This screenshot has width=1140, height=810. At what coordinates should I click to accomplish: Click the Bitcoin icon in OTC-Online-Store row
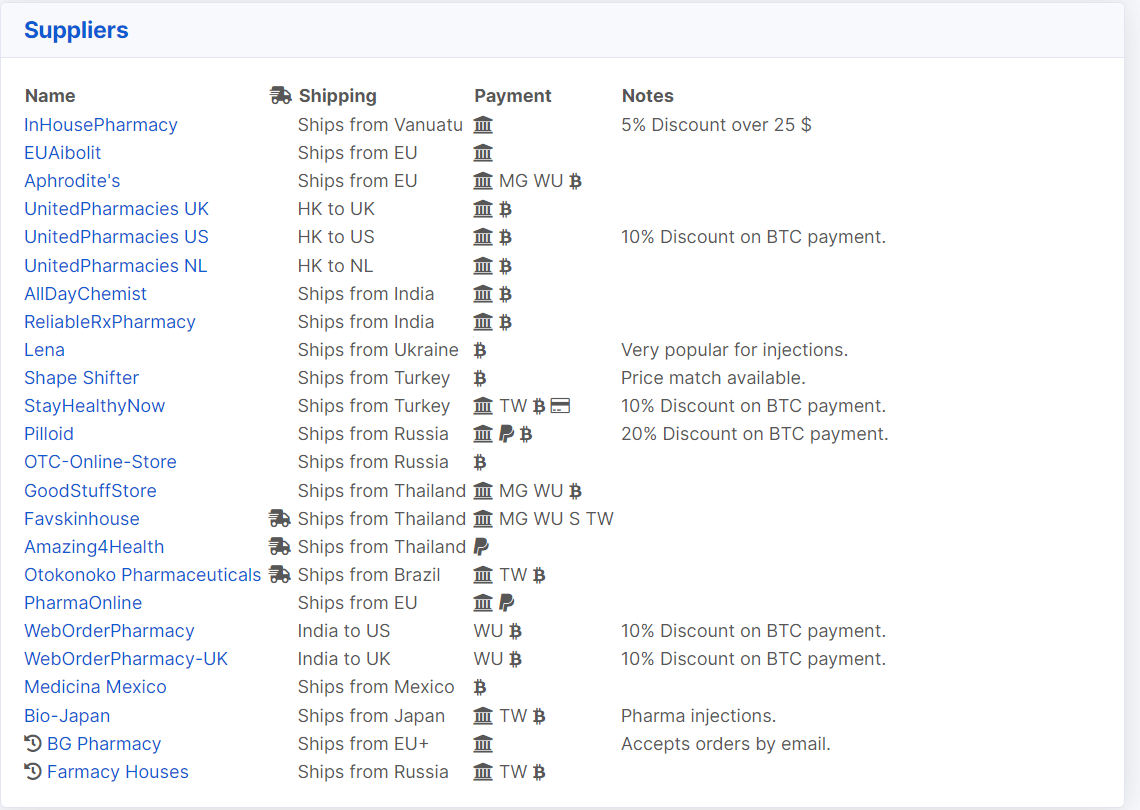point(479,462)
